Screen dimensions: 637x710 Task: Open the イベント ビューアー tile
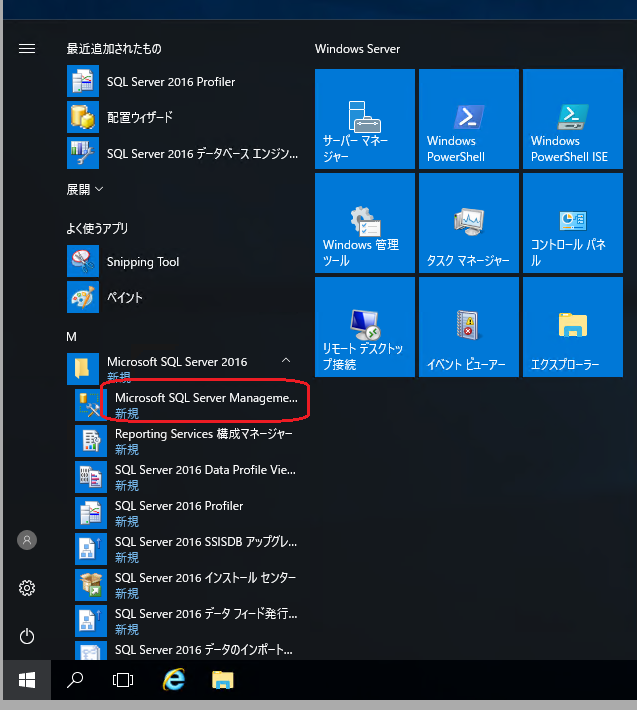469,327
